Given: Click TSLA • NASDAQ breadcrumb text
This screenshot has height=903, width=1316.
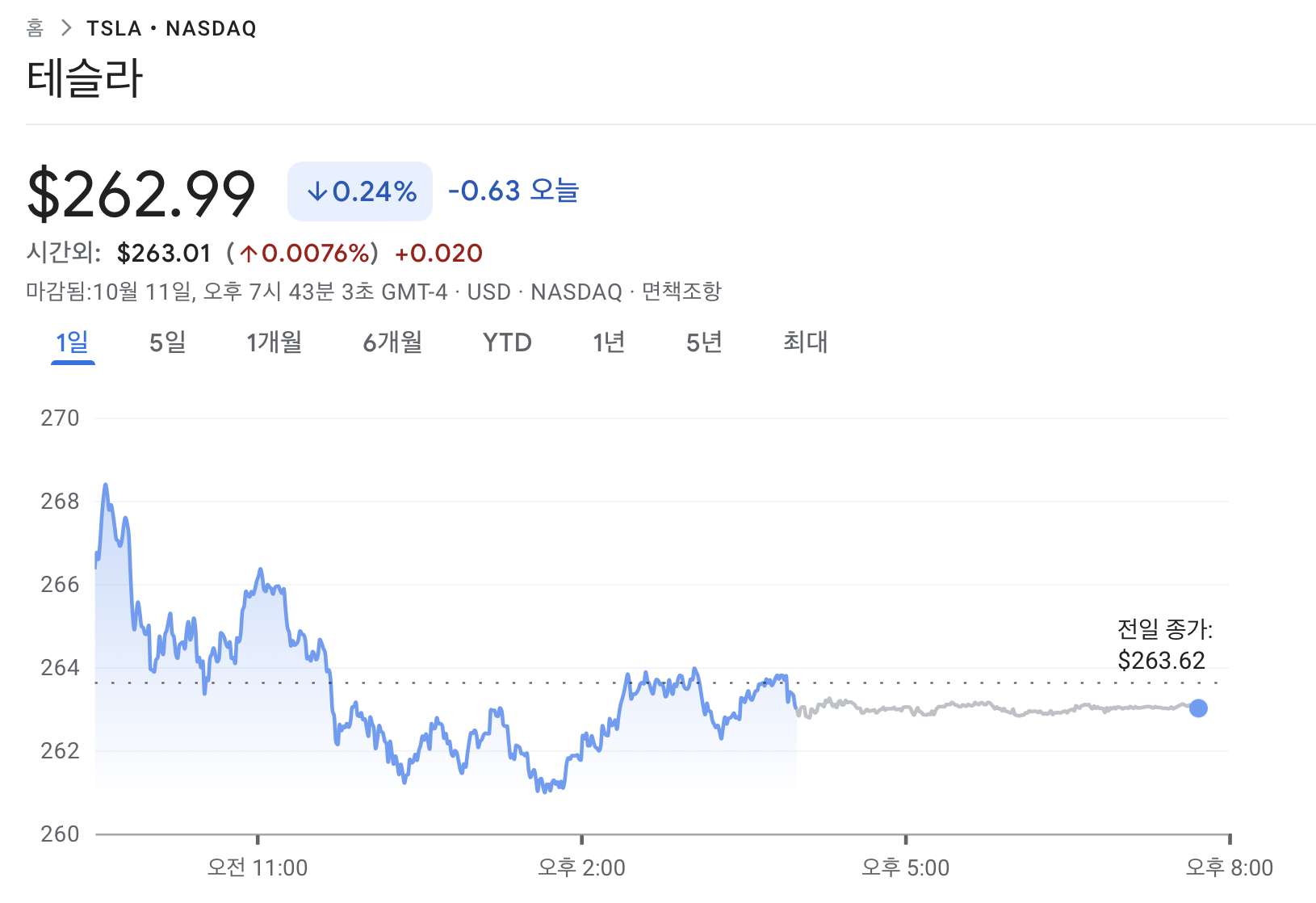Looking at the screenshot, I should coord(171,28).
